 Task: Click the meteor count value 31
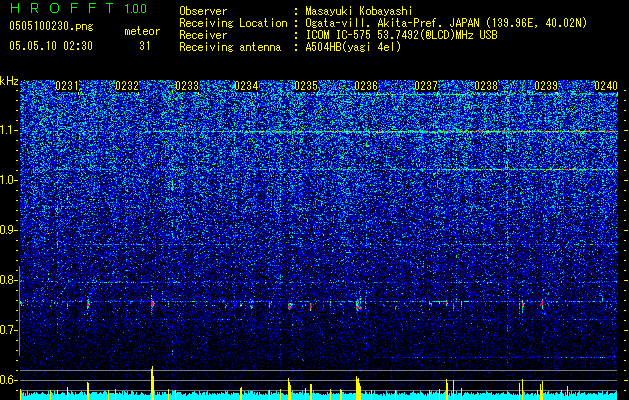[145, 46]
